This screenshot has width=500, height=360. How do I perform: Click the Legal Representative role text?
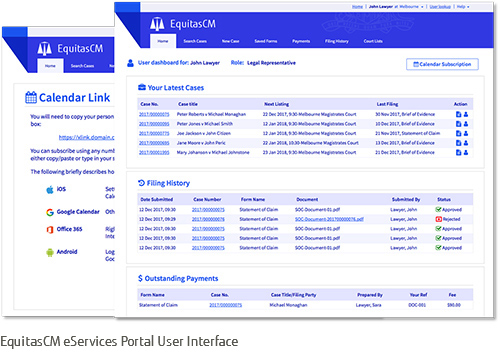click(271, 63)
